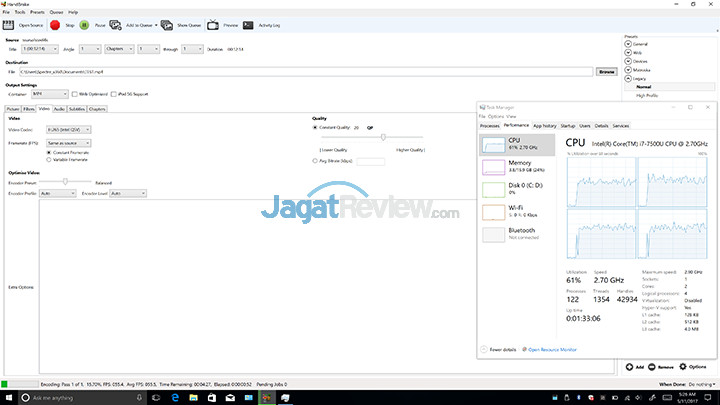Open the Activity Log terminal icon
Viewport: 720px width, 405px height.
[248, 25]
